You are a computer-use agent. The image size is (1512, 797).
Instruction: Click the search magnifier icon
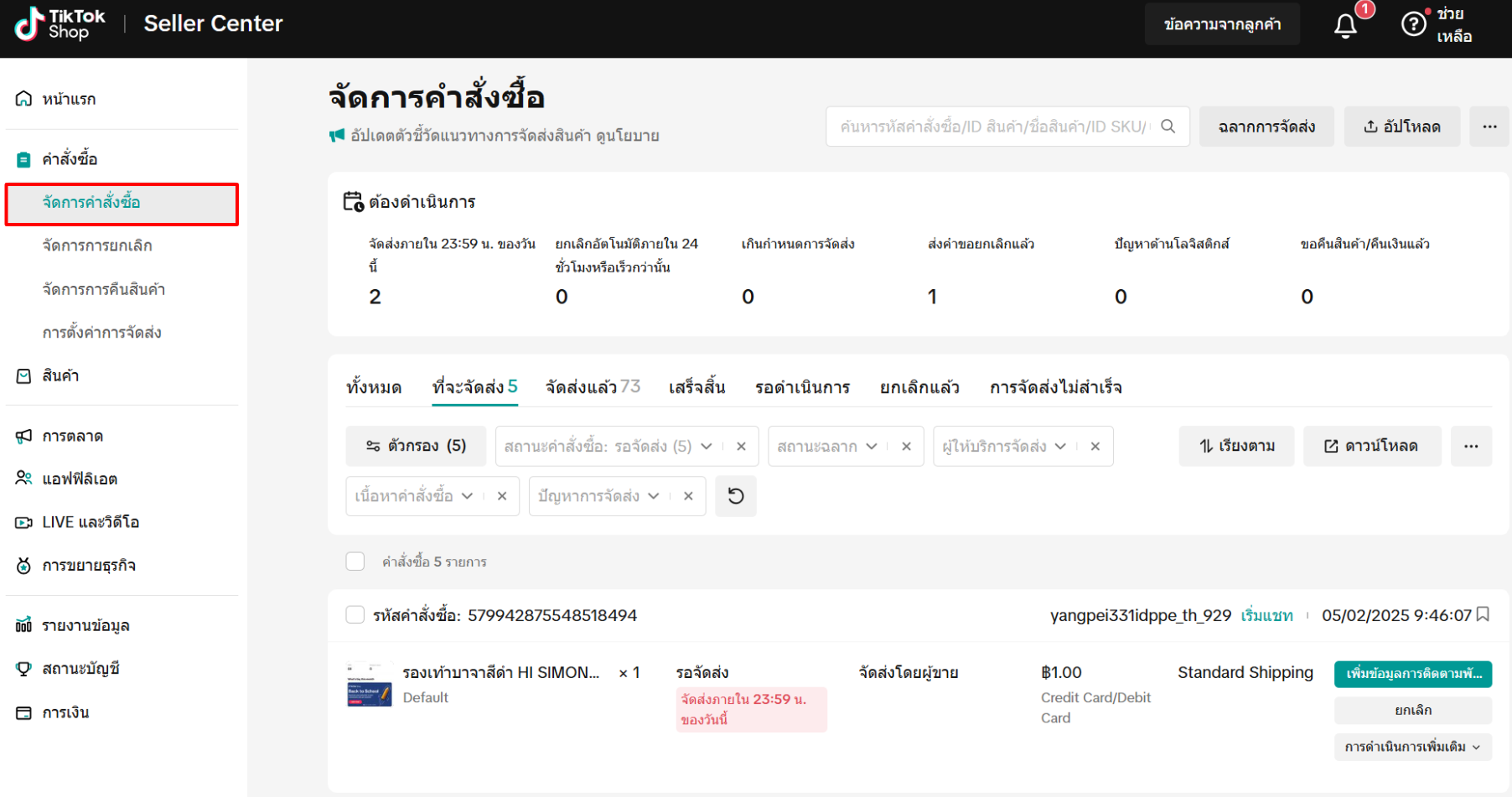(x=1168, y=127)
